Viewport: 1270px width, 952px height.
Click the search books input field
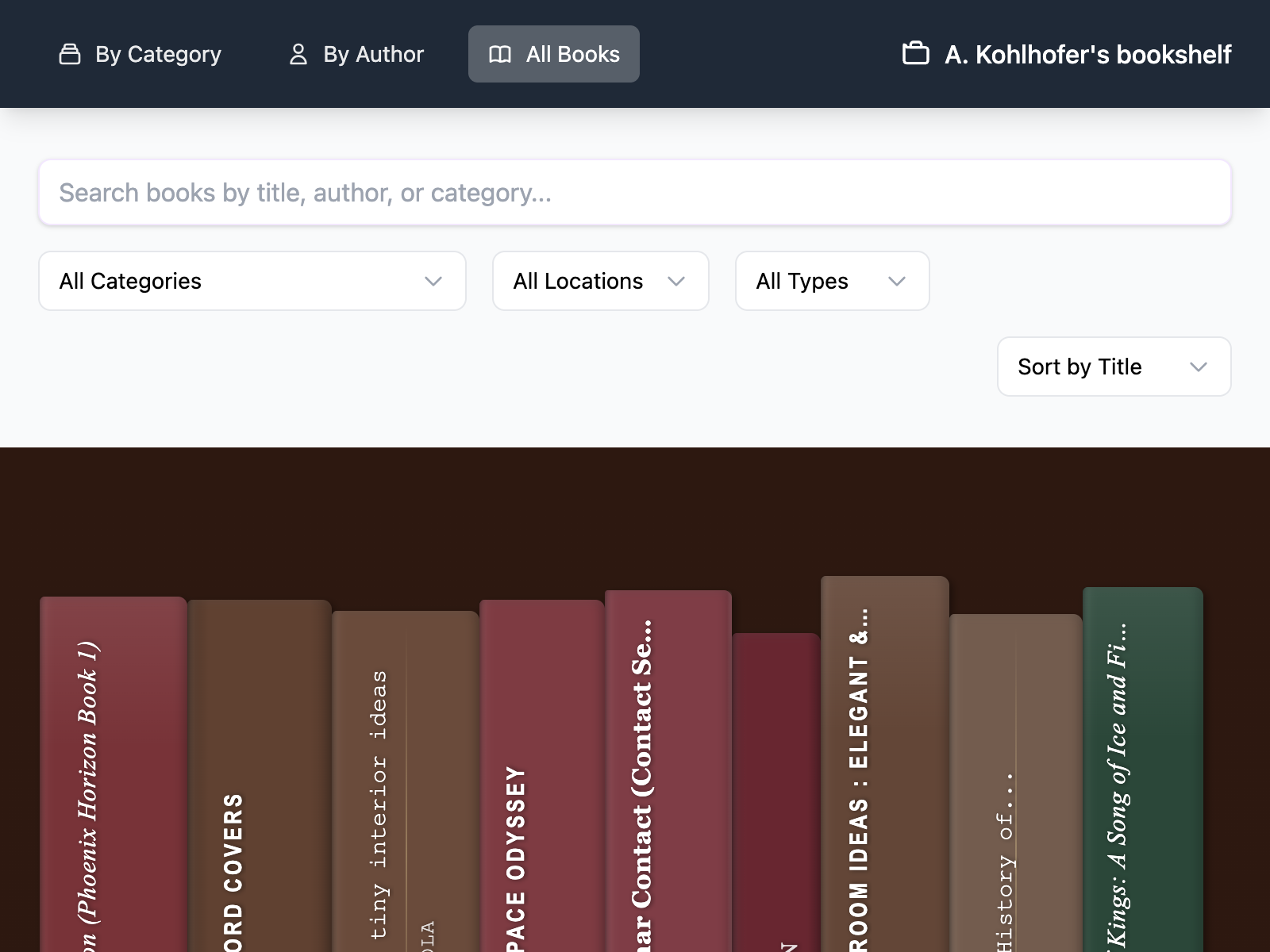coord(635,192)
